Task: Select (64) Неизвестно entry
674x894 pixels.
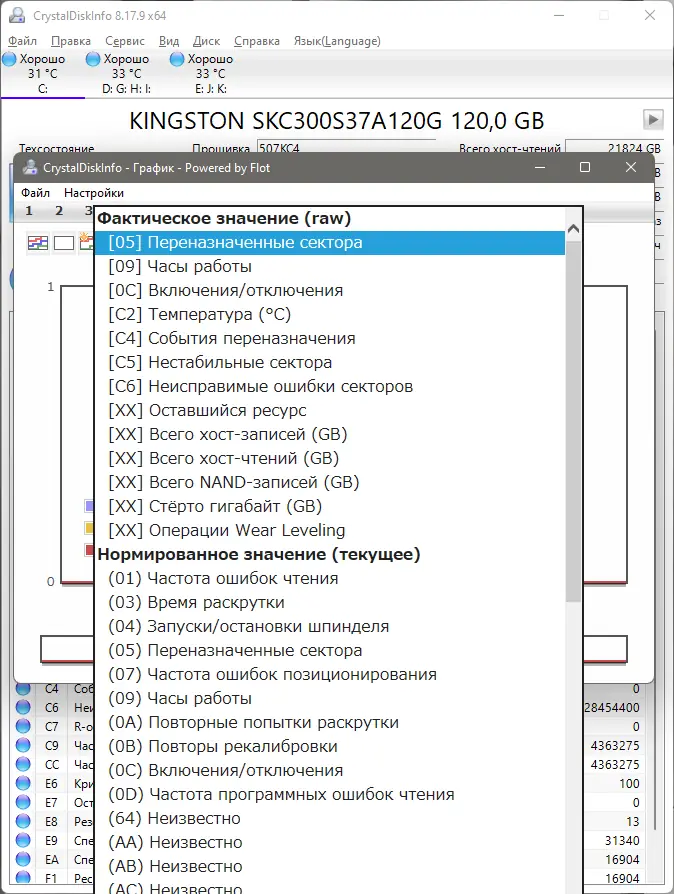Action: tap(330, 819)
